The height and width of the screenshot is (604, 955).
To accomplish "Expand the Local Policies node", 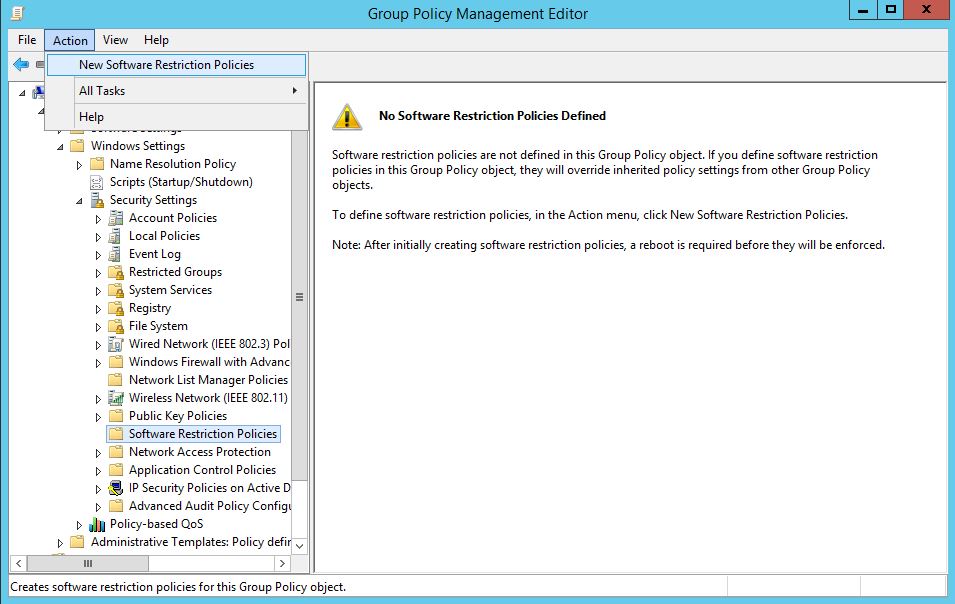I will coord(98,237).
